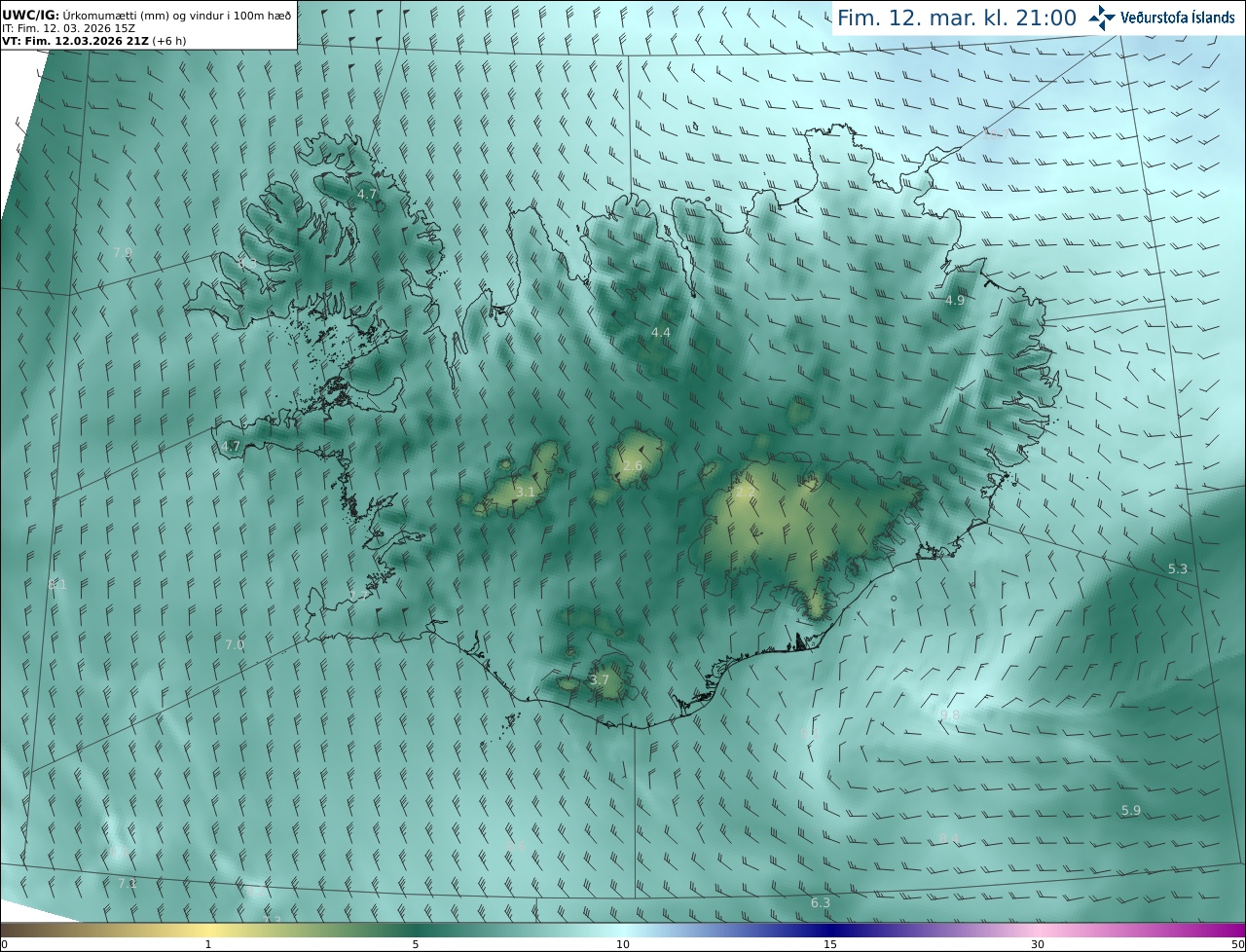Click the Veðurstofa Íslands logo icon
The image size is (1246, 952).
tap(1102, 18)
